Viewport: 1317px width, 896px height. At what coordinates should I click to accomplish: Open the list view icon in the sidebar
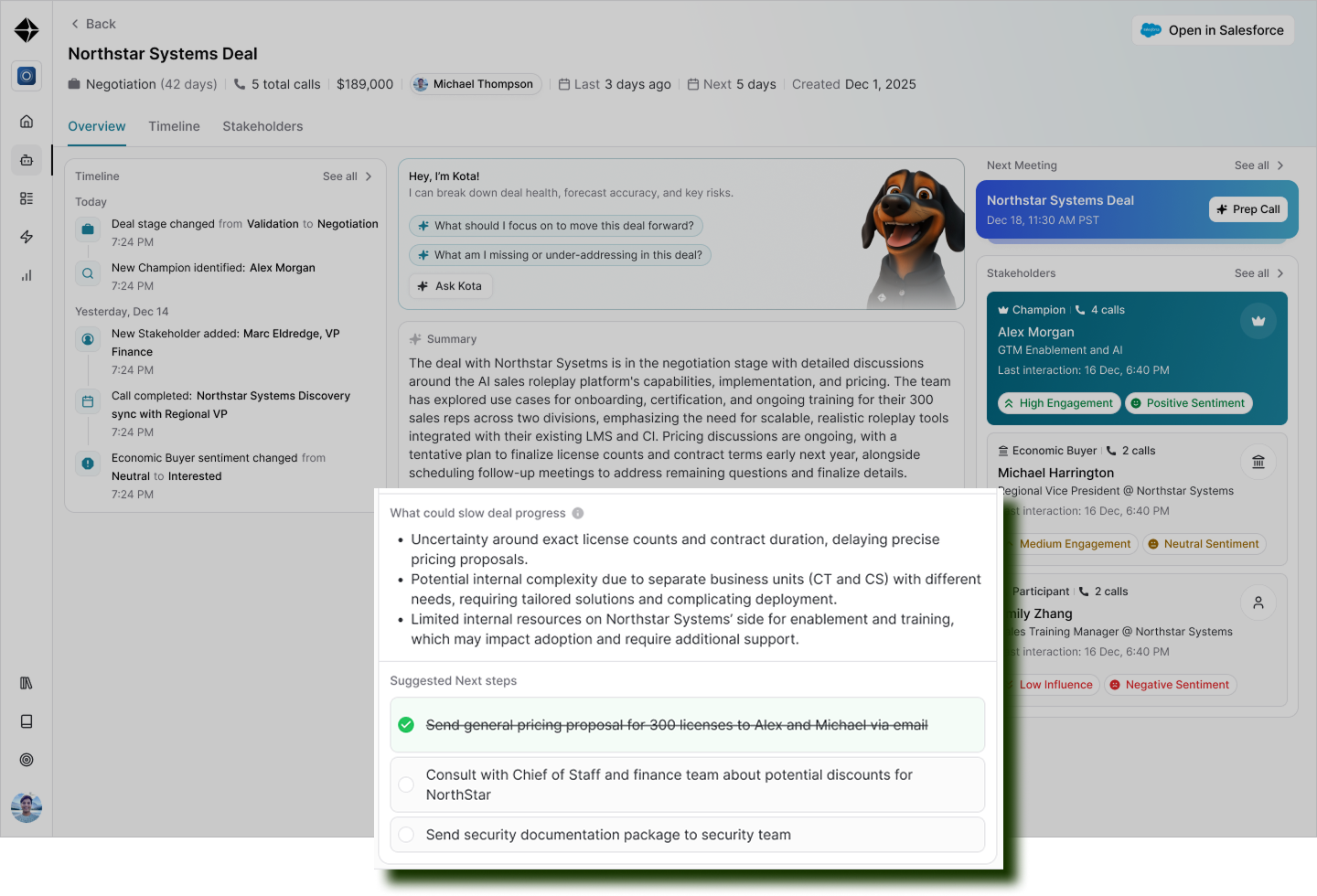pos(27,198)
